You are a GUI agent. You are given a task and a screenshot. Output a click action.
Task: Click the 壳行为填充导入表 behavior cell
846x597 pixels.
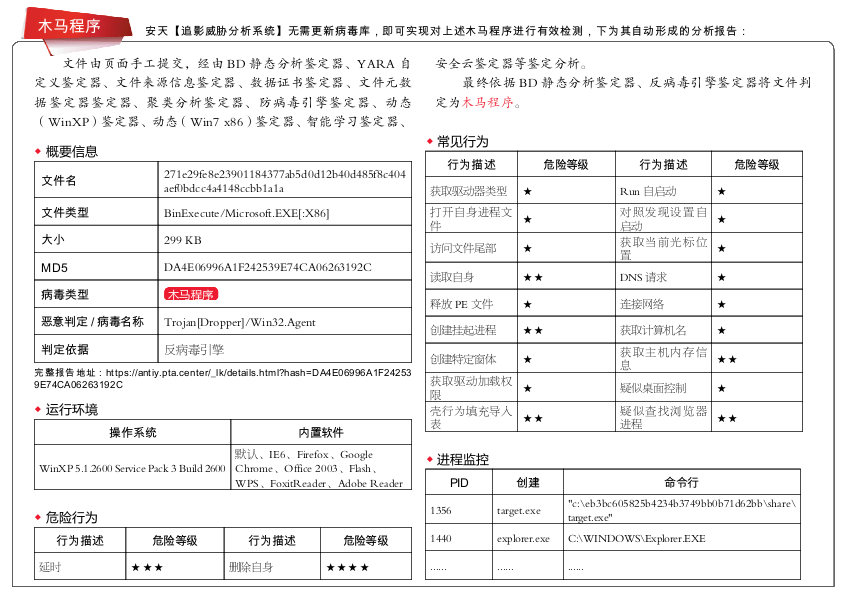[x=472, y=417]
